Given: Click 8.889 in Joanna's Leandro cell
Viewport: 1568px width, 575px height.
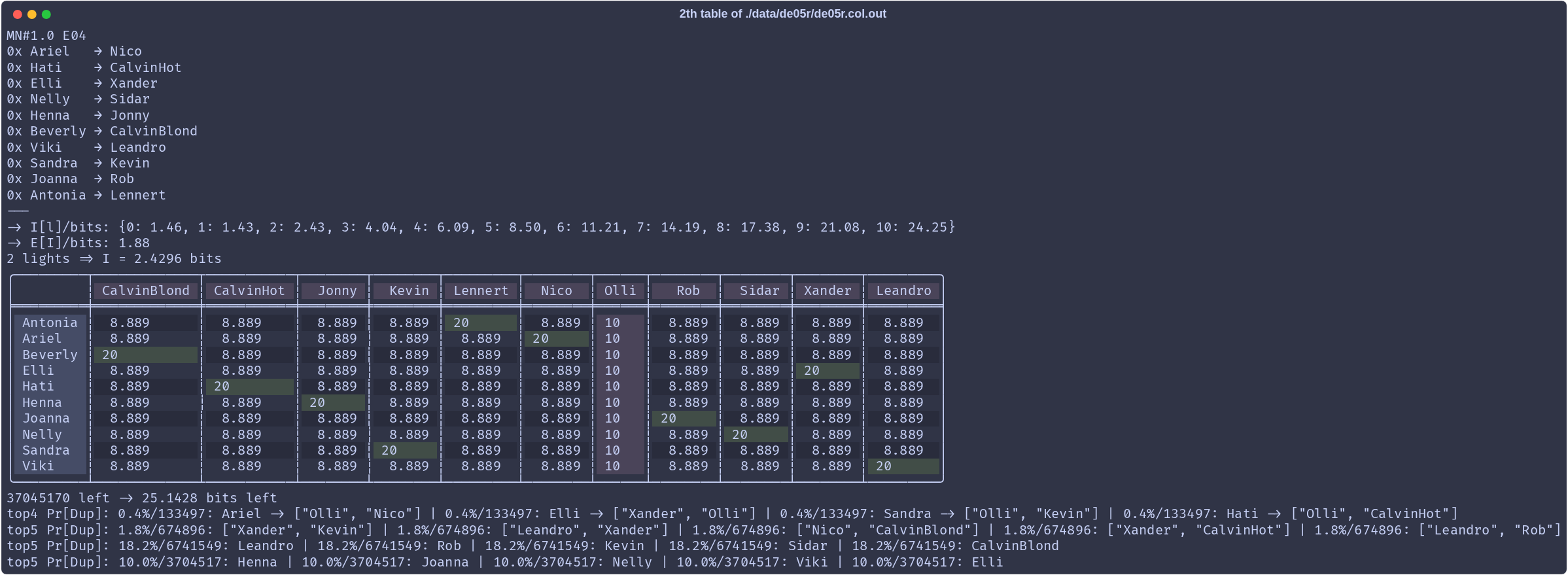Looking at the screenshot, I should pyautogui.click(x=903, y=418).
